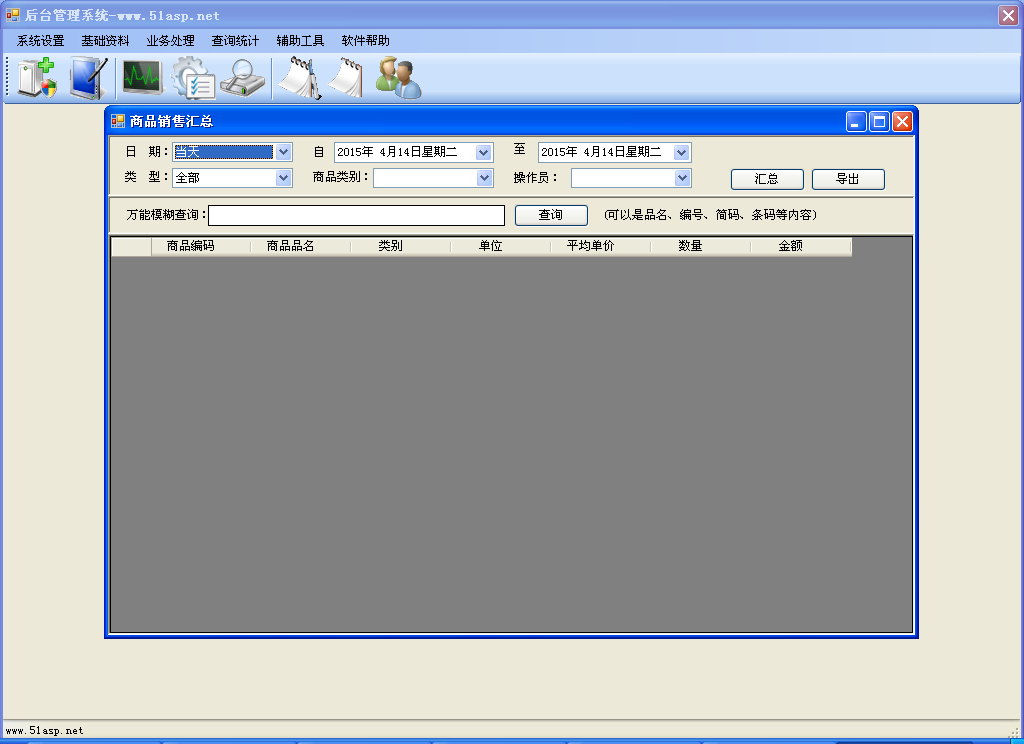The image size is (1024, 744).
Task: Click the heartbeat monitor toolbar icon
Action: point(142,78)
